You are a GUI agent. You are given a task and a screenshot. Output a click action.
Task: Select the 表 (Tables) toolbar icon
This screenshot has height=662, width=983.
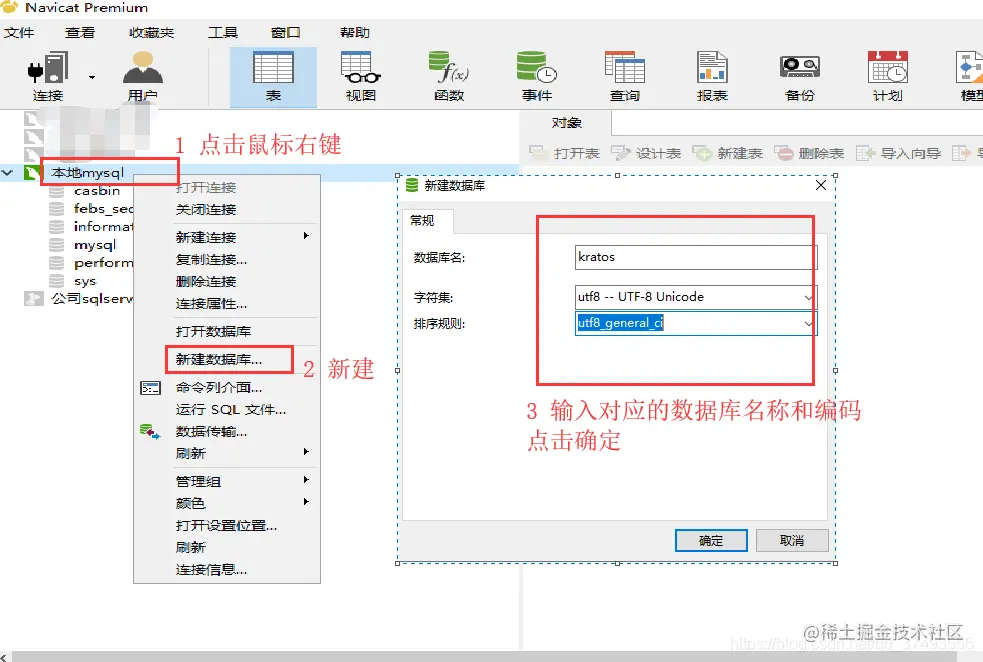pyautogui.click(x=273, y=74)
